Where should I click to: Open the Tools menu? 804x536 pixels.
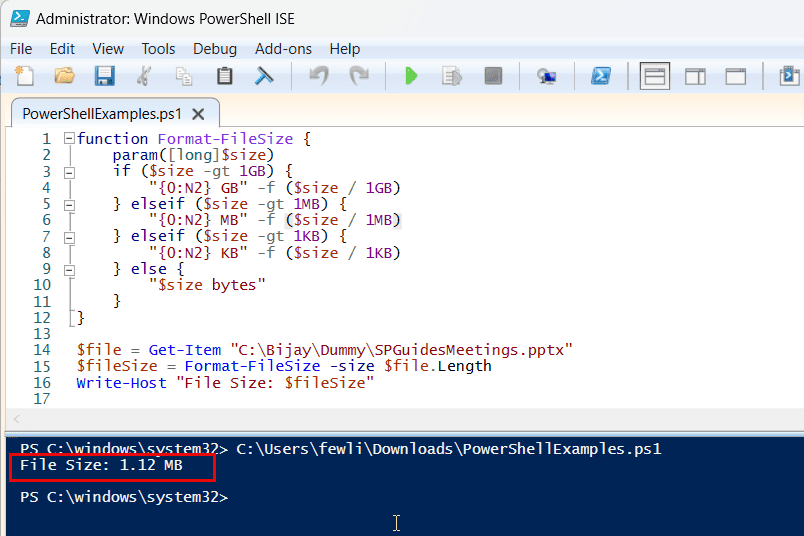click(158, 49)
